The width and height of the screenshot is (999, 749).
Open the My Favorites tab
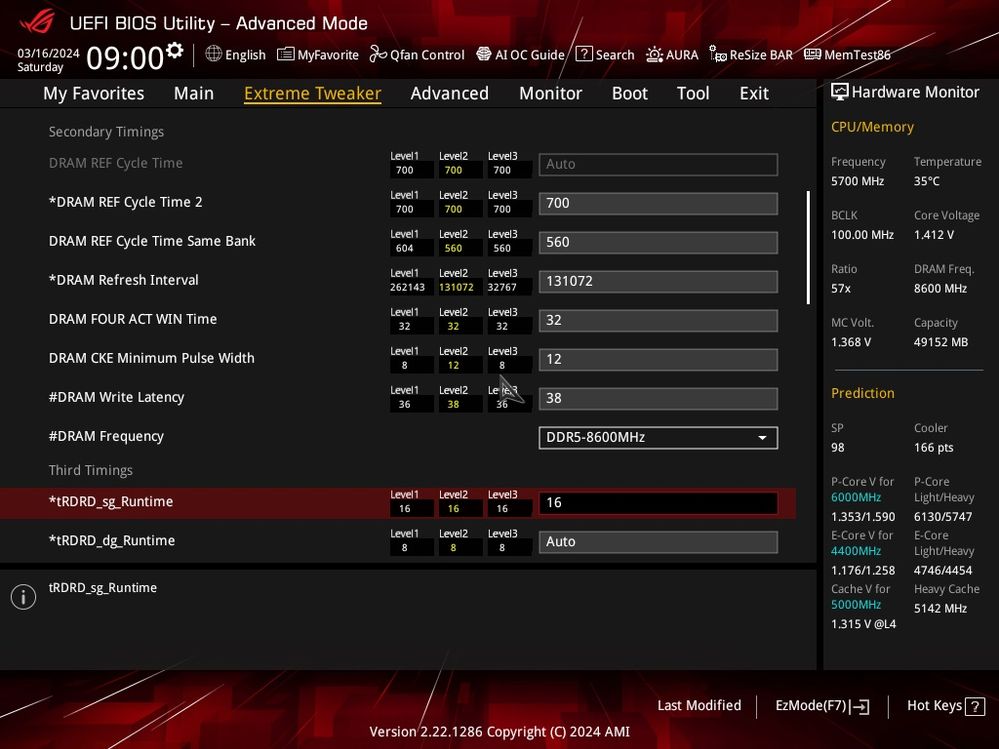click(x=94, y=93)
